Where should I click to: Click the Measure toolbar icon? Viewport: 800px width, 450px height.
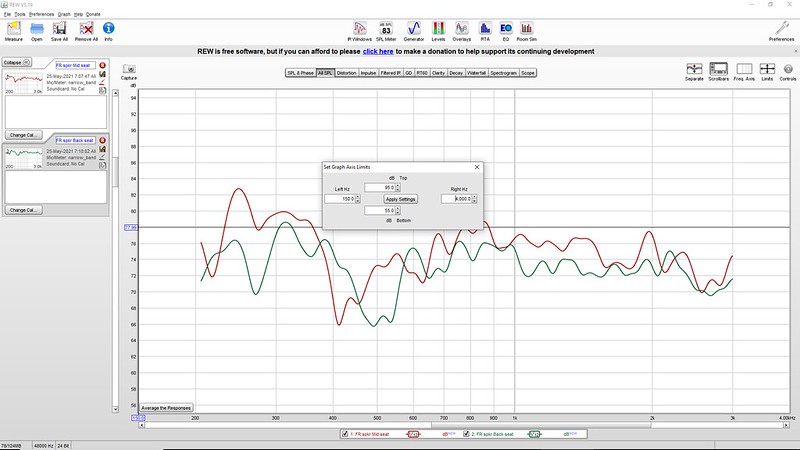14,31
